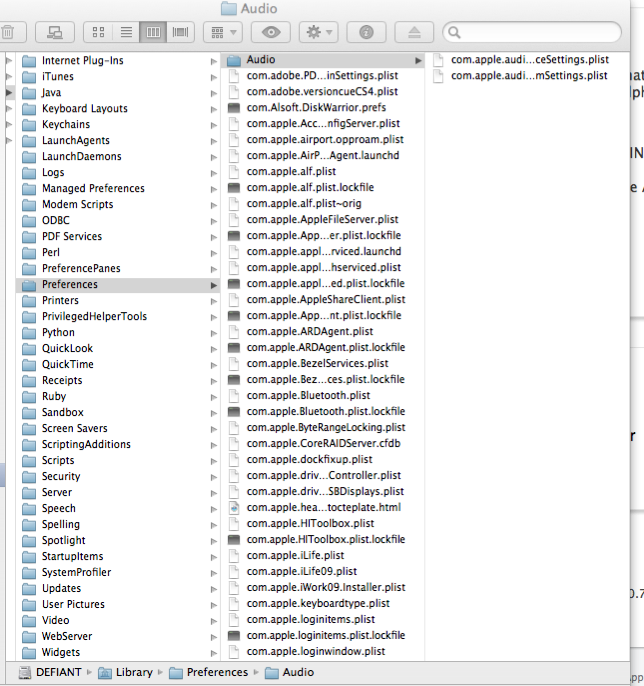Image resolution: width=644 pixels, height=686 pixels.
Task: Click the Get Info toolbar button
Action: pos(366,32)
